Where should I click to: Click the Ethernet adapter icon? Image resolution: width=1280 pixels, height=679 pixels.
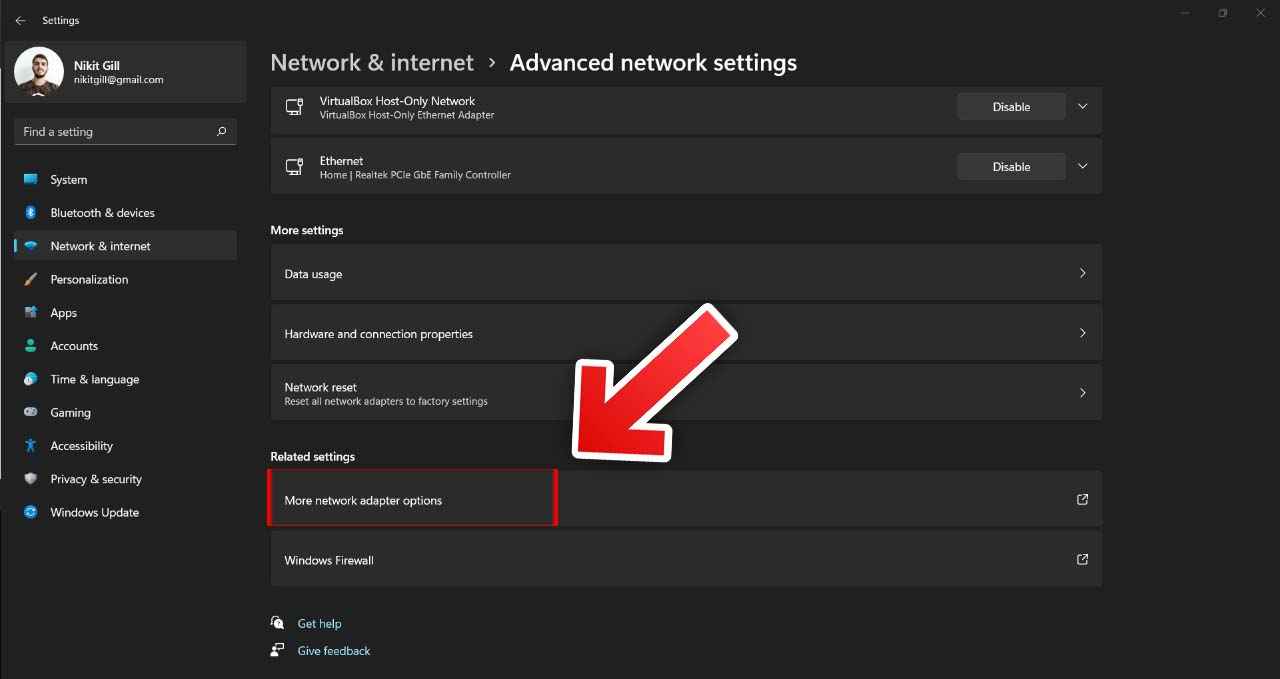pos(294,167)
